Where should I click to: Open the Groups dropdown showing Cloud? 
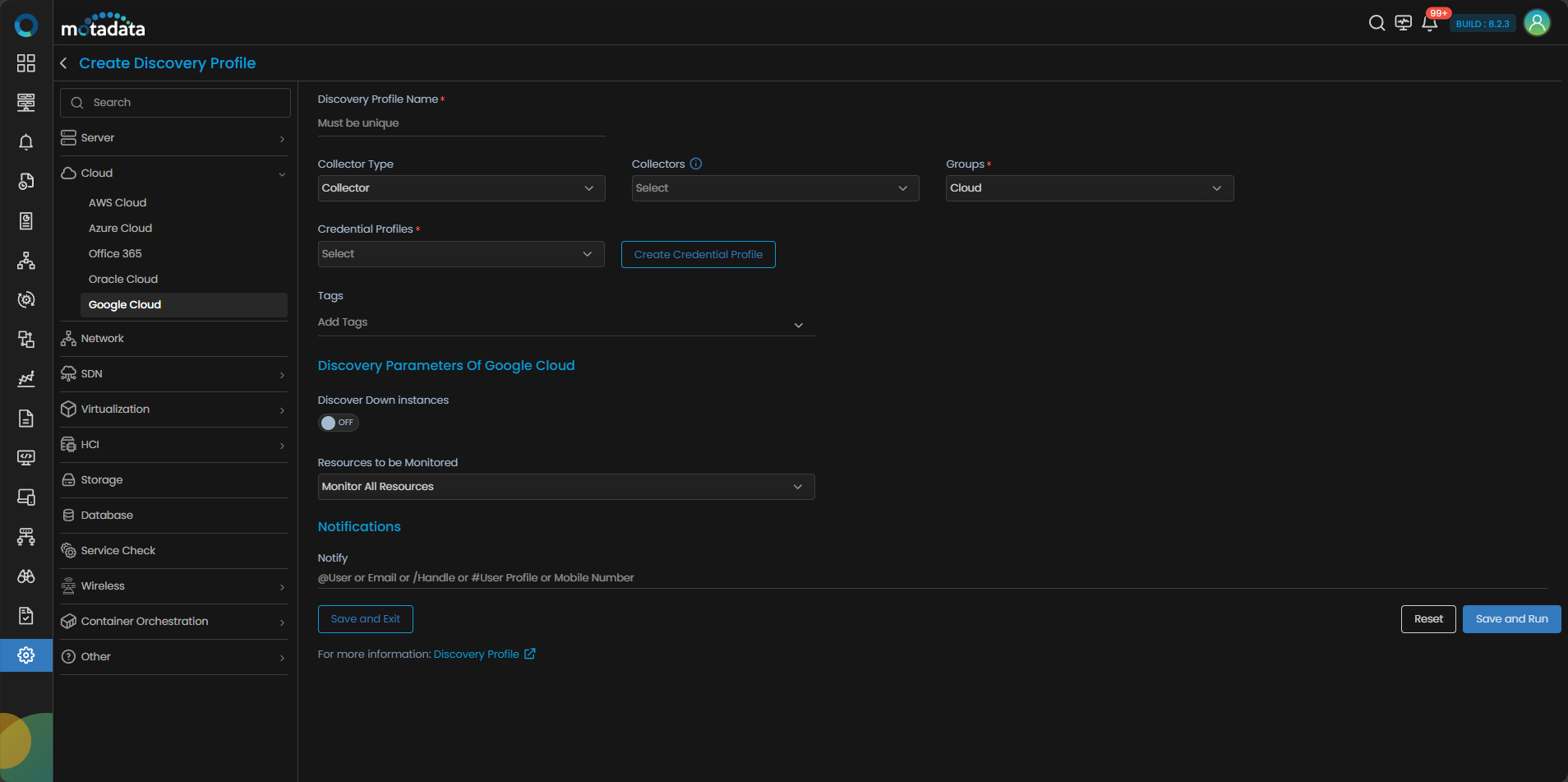pos(1090,188)
